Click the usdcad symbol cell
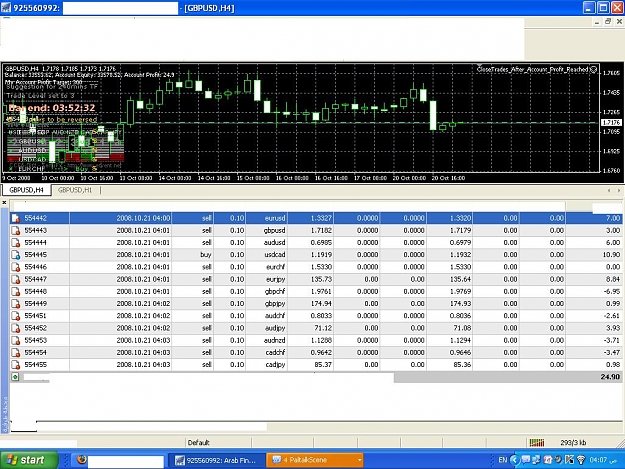 (x=275, y=255)
